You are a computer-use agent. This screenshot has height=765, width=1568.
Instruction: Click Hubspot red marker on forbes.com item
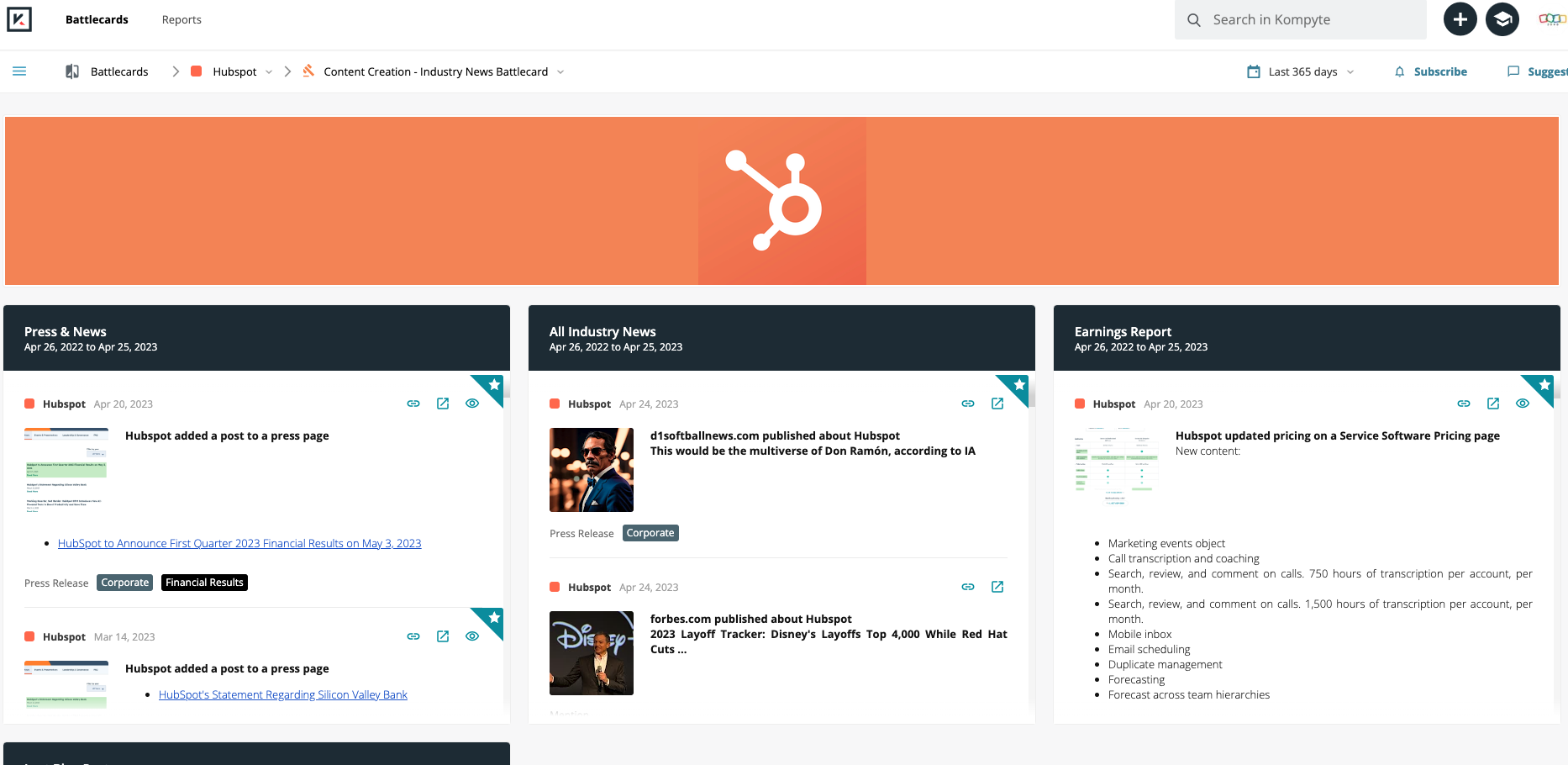tap(555, 587)
